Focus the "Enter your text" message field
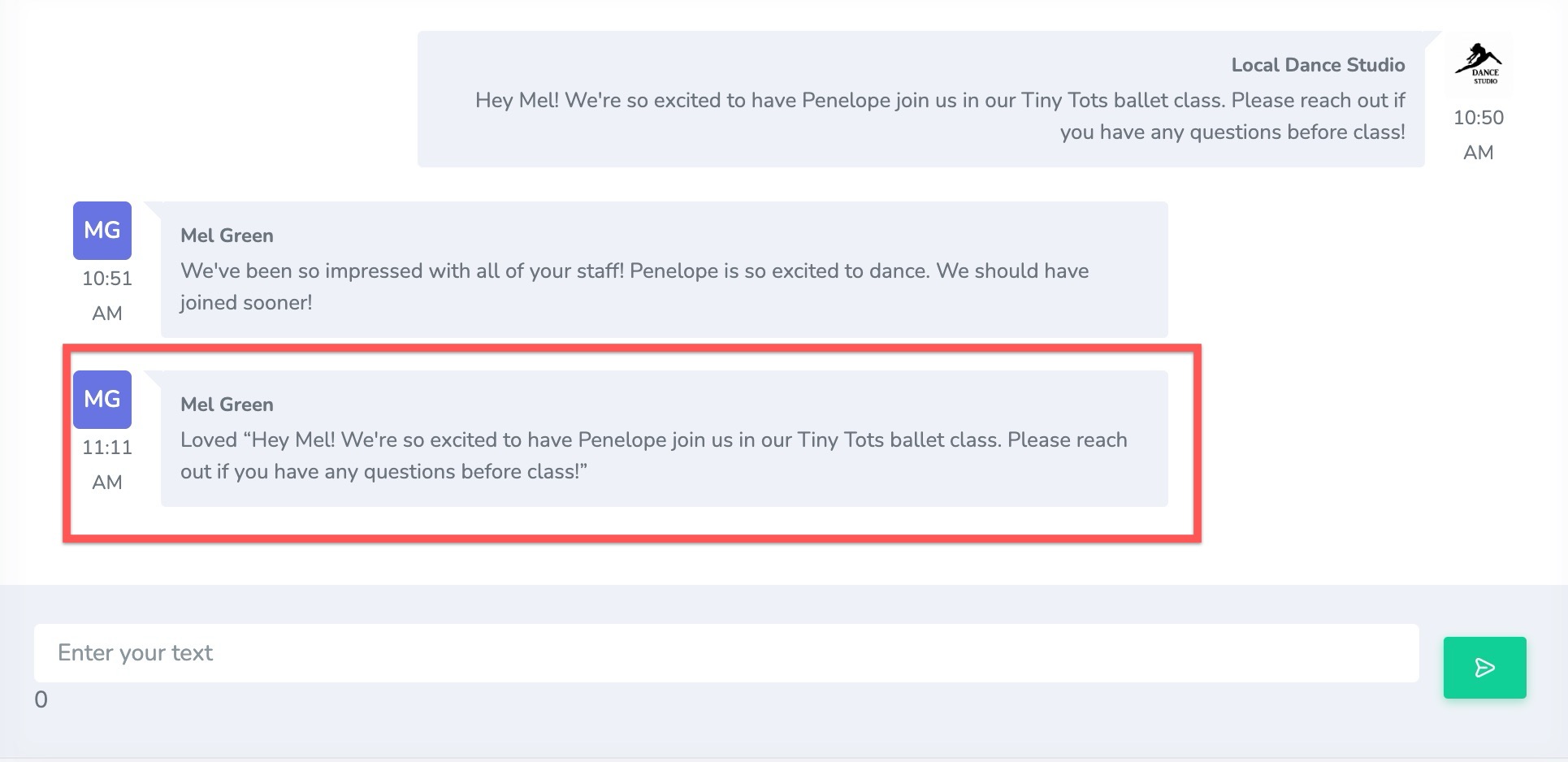The width and height of the screenshot is (1568, 762). click(726, 653)
